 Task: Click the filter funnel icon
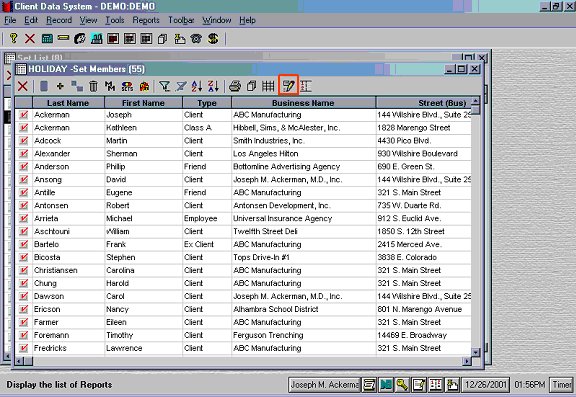tap(164, 86)
